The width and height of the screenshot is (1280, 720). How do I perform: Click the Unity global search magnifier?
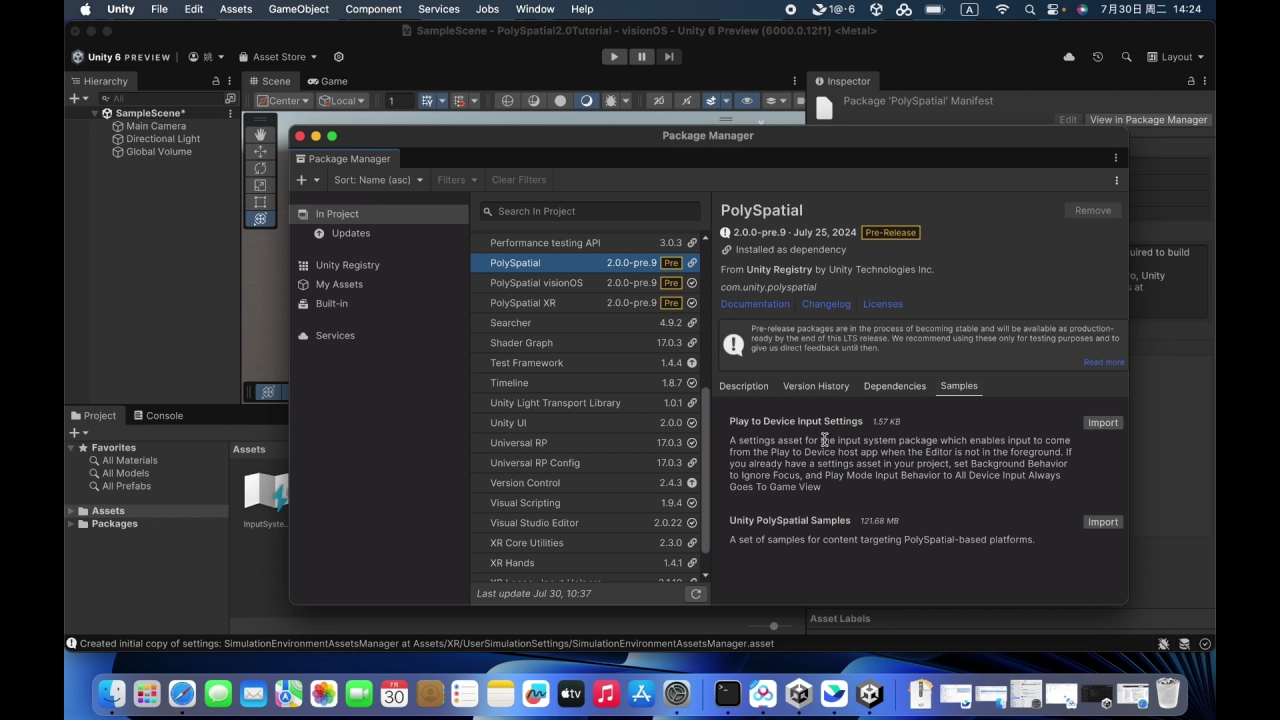[x=1126, y=57]
